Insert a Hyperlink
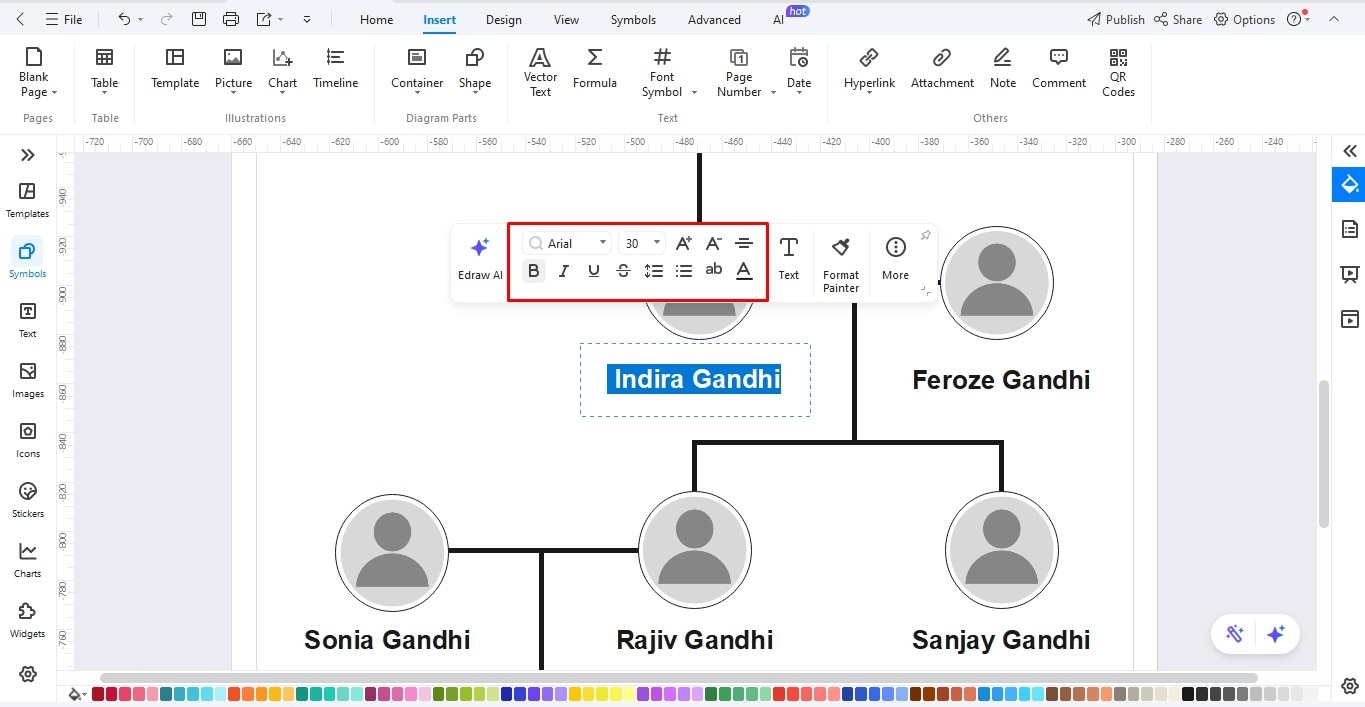The height and width of the screenshot is (707, 1365). click(868, 70)
